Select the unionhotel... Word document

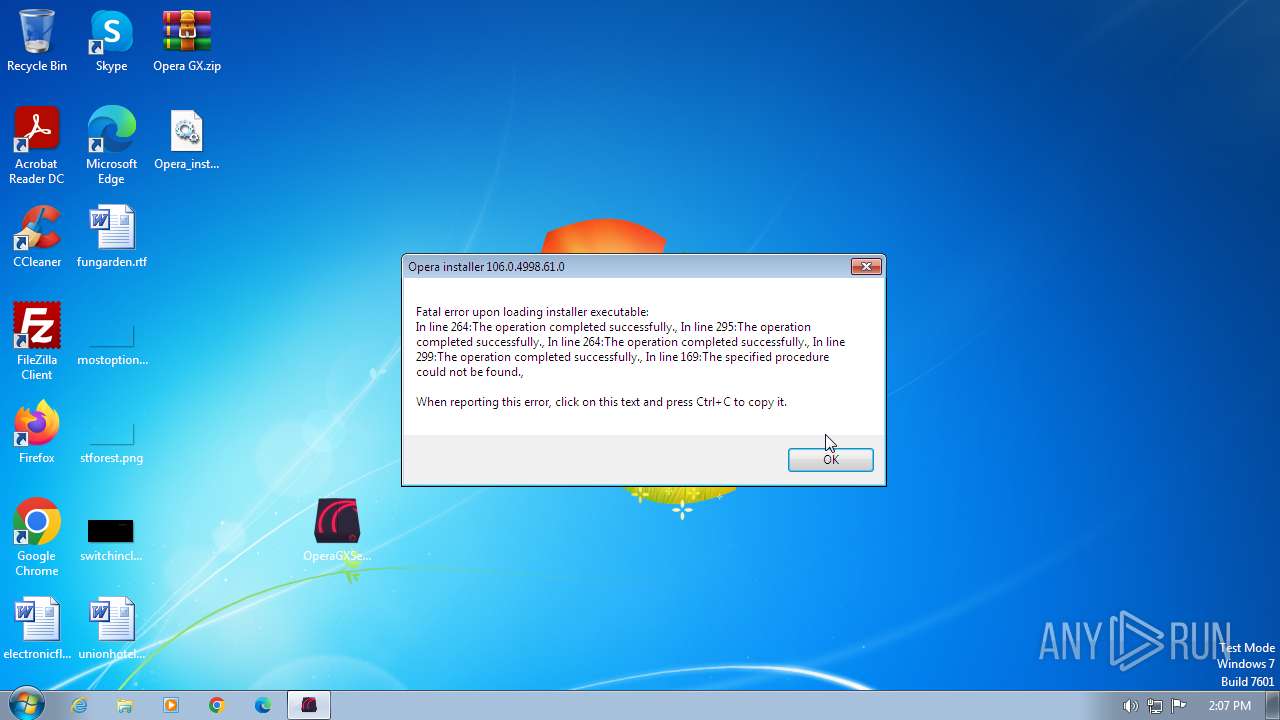point(112,629)
